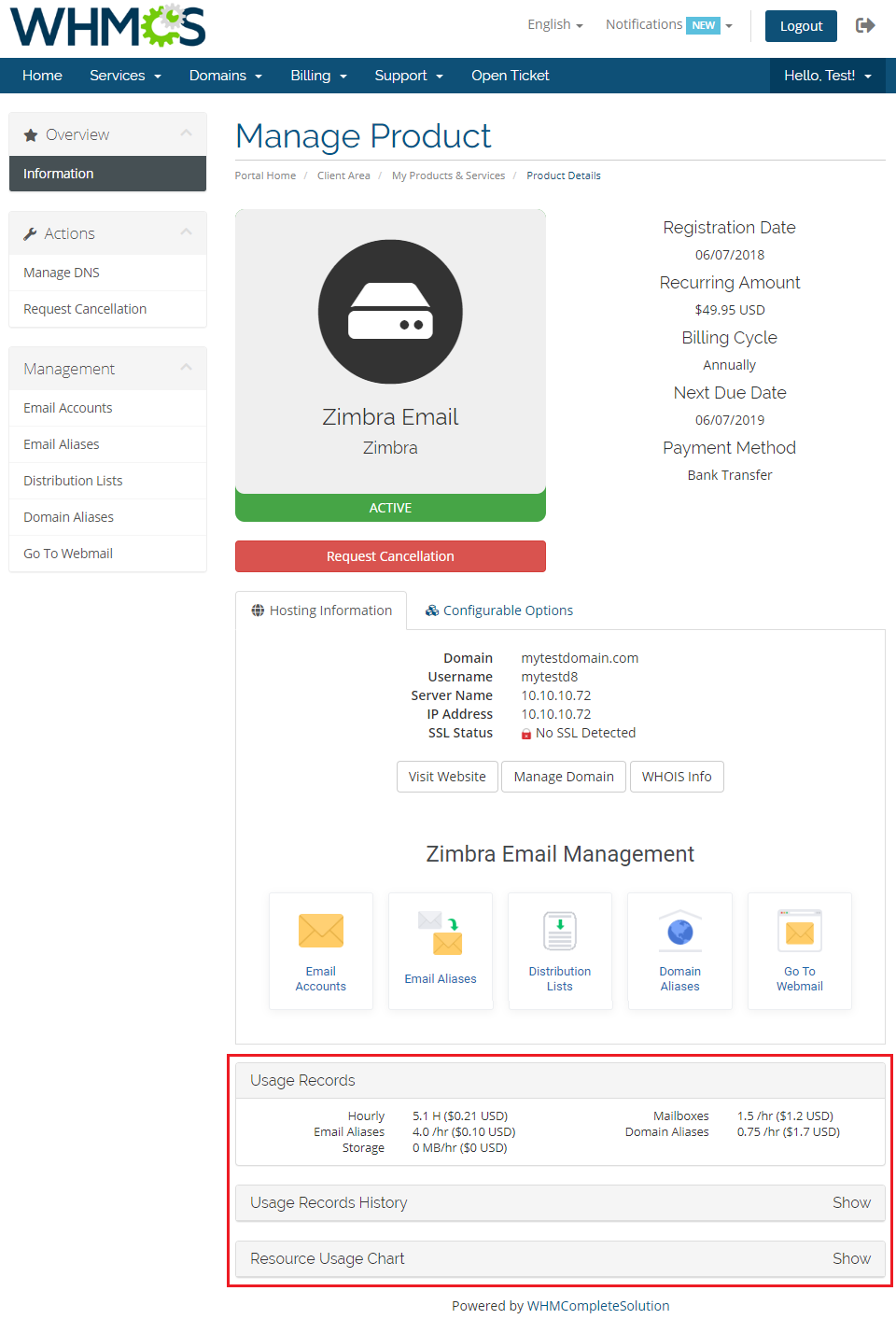
Task: Click the Mailboxes usage value 1.5 /hr
Action: [x=785, y=1116]
